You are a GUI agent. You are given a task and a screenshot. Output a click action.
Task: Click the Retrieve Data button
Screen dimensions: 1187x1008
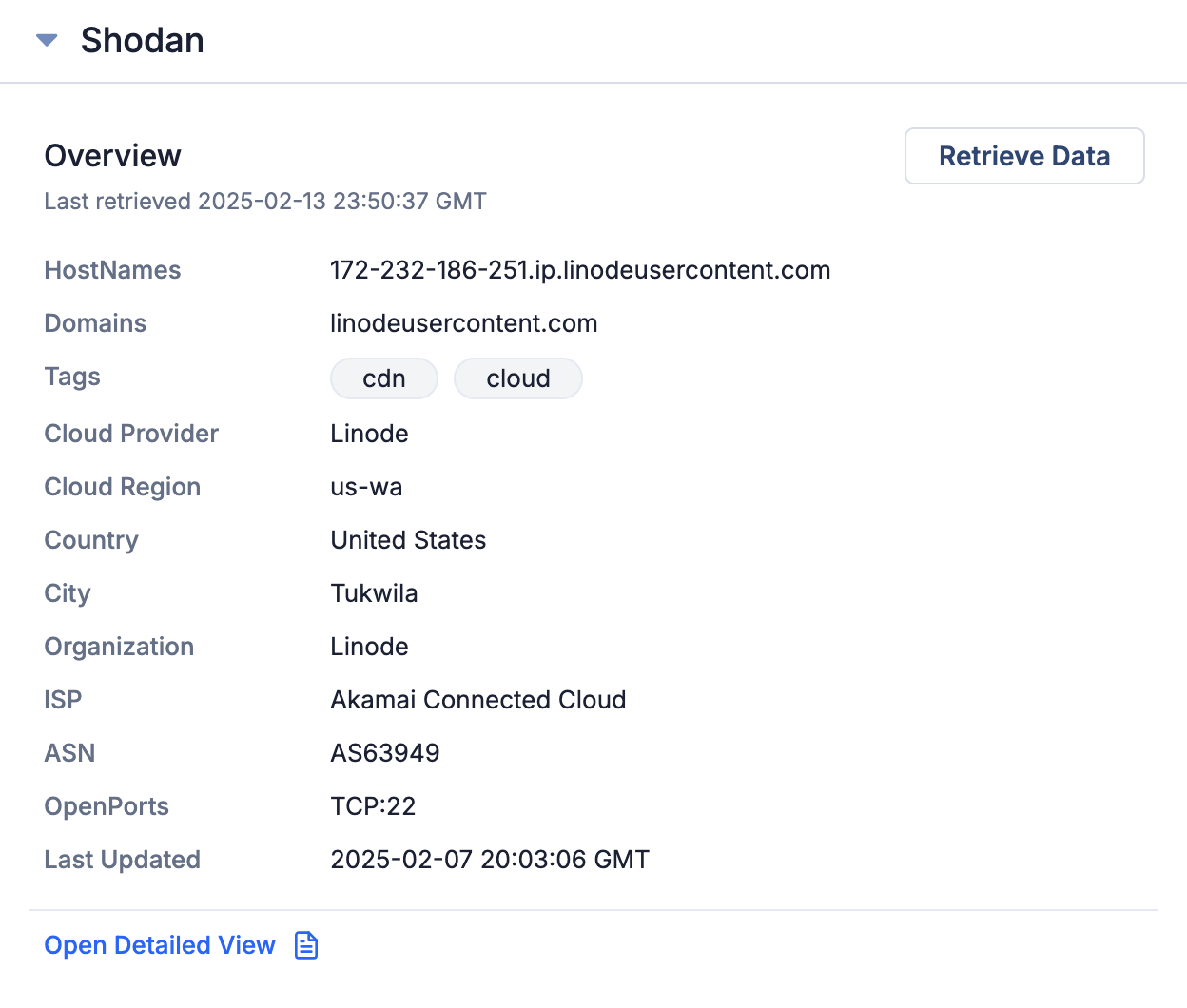pos(1024,155)
